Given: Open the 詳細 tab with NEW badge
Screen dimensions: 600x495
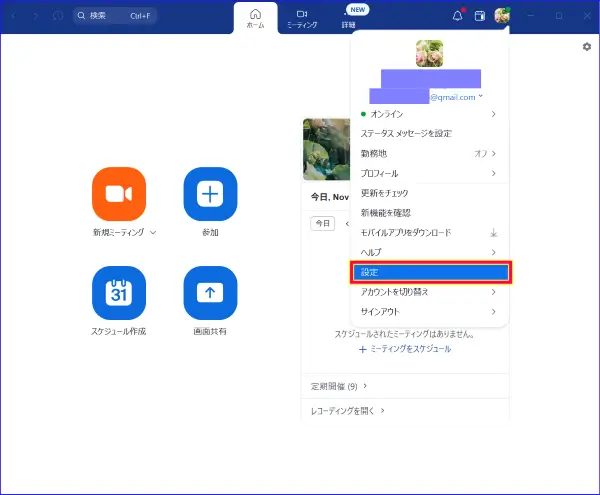Looking at the screenshot, I should point(349,19).
